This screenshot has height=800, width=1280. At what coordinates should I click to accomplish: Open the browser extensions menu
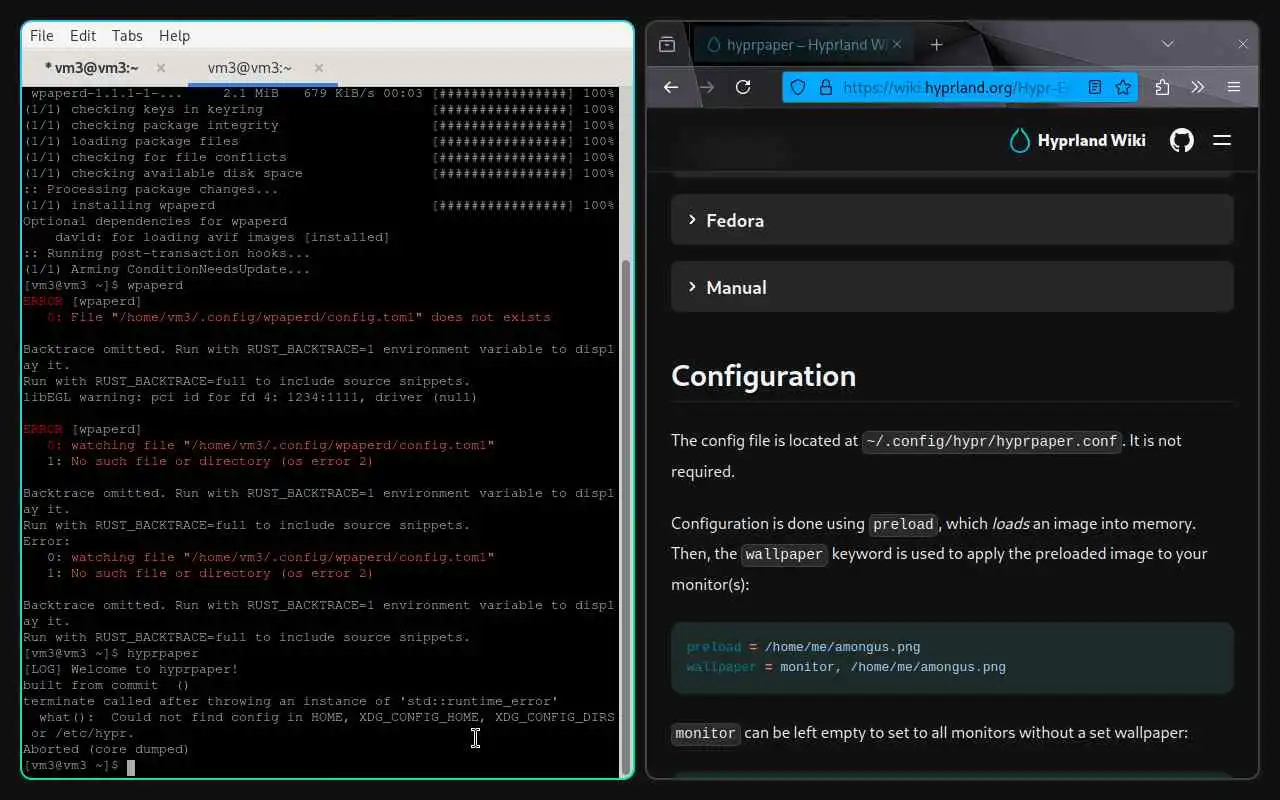[1162, 87]
